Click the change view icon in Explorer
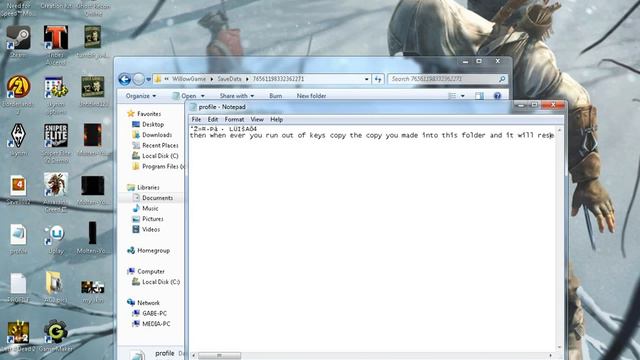640x360 pixels. [452, 96]
